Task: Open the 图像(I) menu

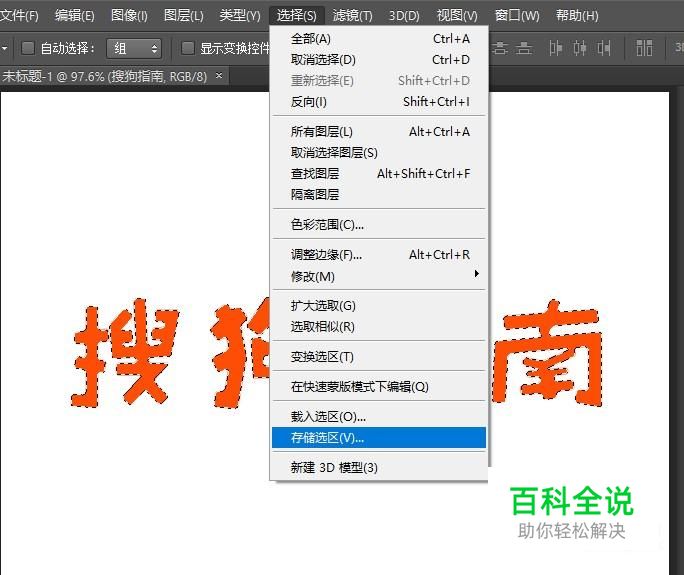Action: tap(129, 16)
